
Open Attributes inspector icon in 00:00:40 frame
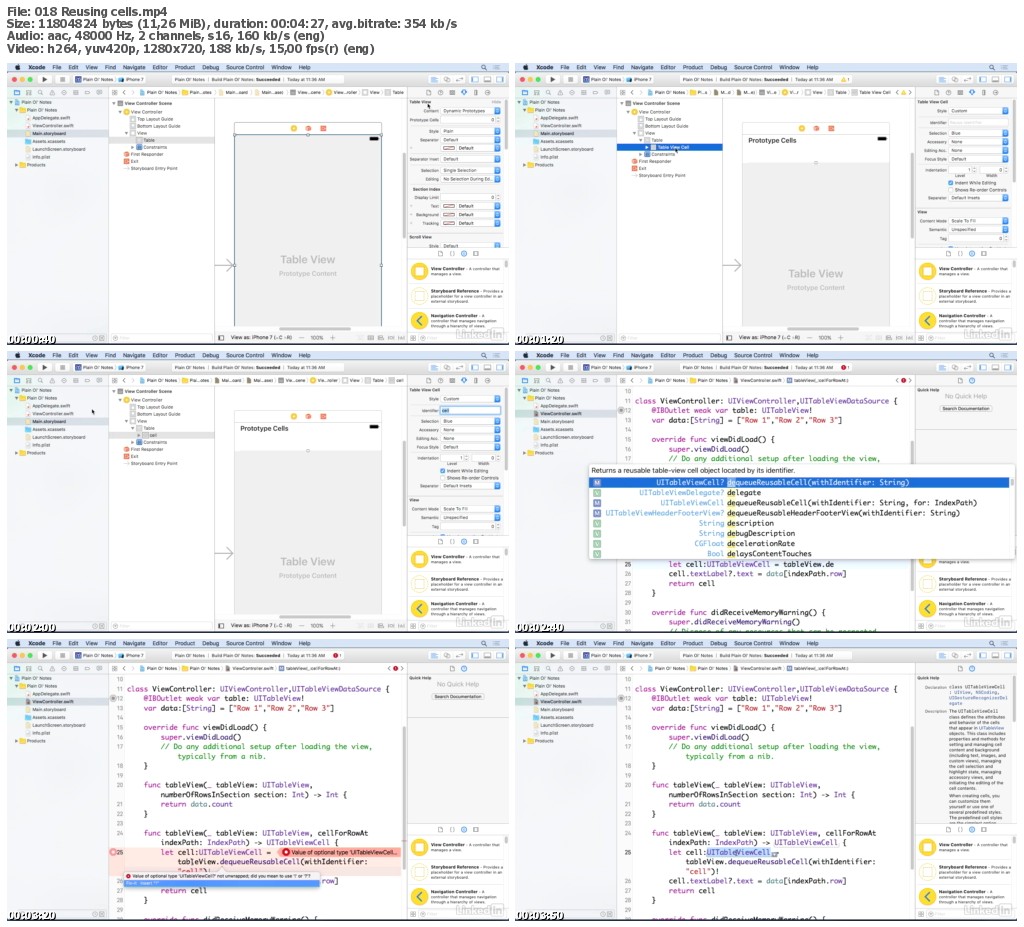click(x=464, y=93)
